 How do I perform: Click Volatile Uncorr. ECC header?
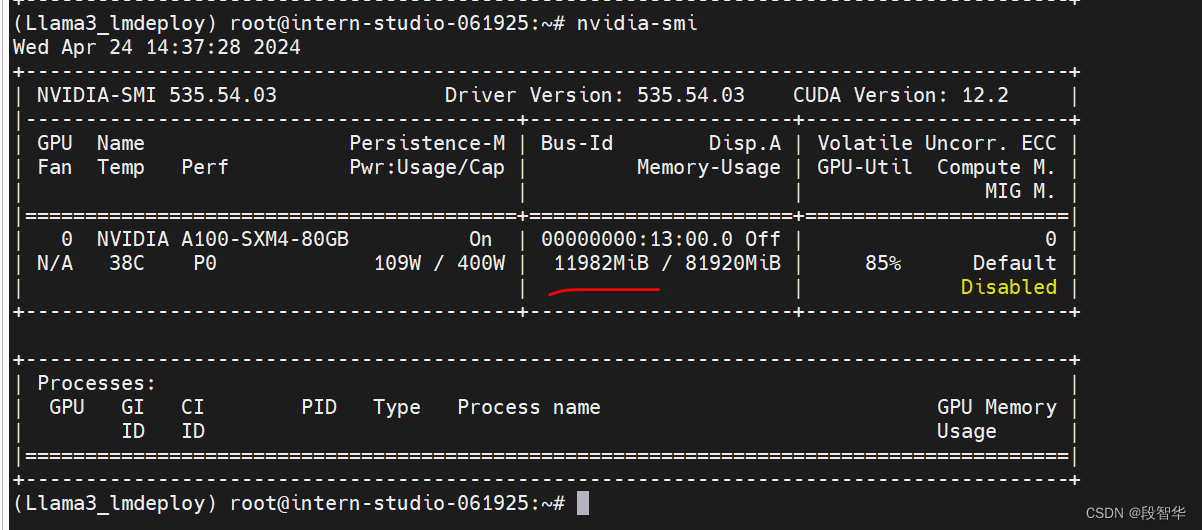coord(937,143)
